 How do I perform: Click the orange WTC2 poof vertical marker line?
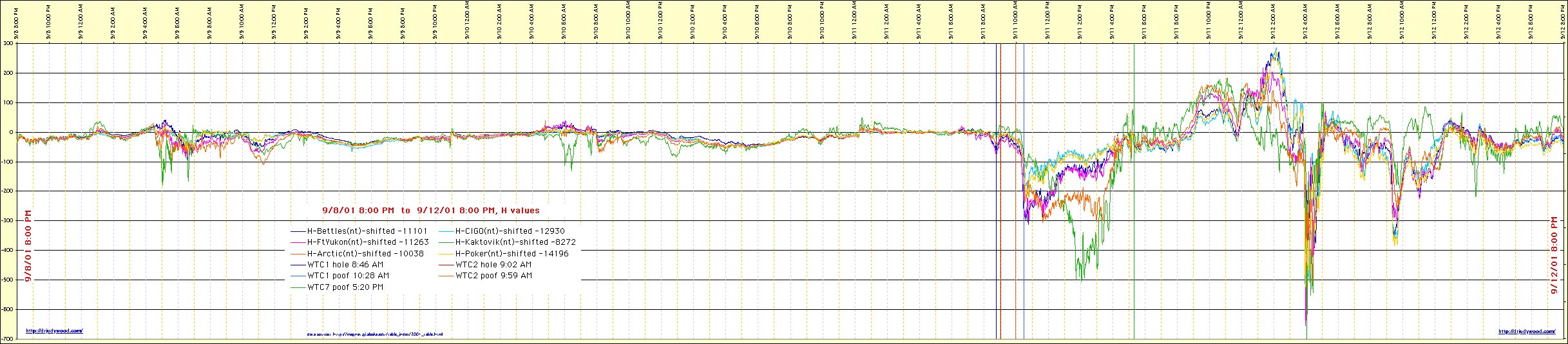pyautogui.click(x=1015, y=193)
